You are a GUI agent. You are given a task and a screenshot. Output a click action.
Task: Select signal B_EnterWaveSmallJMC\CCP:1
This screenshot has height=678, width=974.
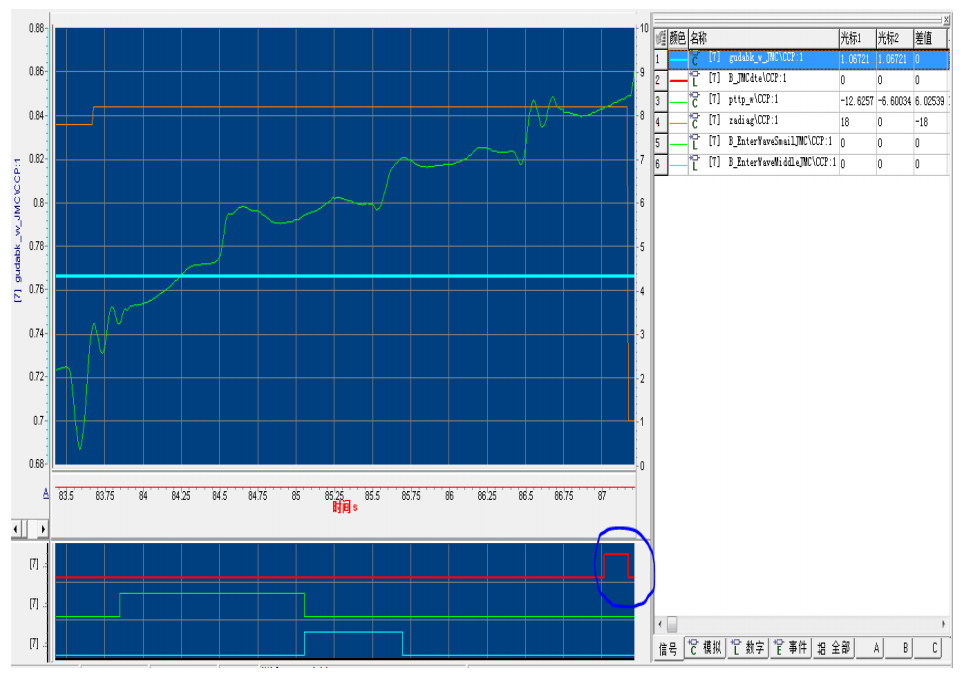pyautogui.click(x=780, y=141)
